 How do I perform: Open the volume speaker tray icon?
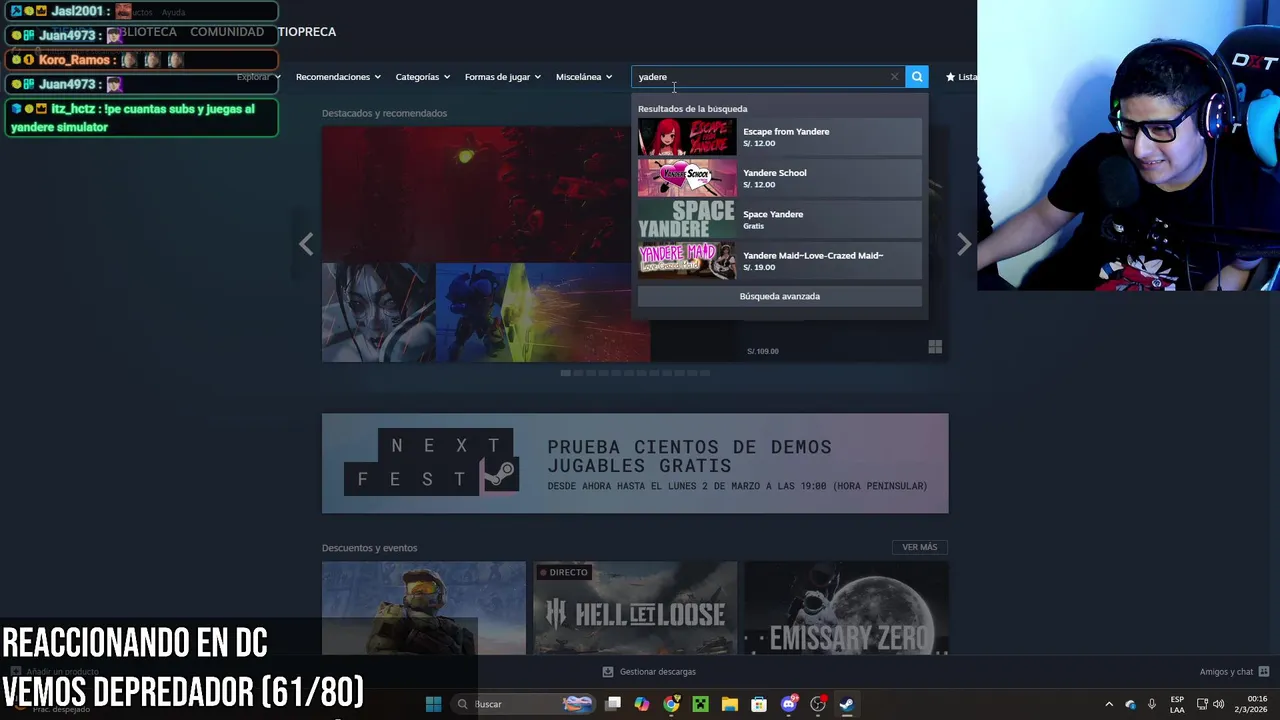[x=1218, y=704]
